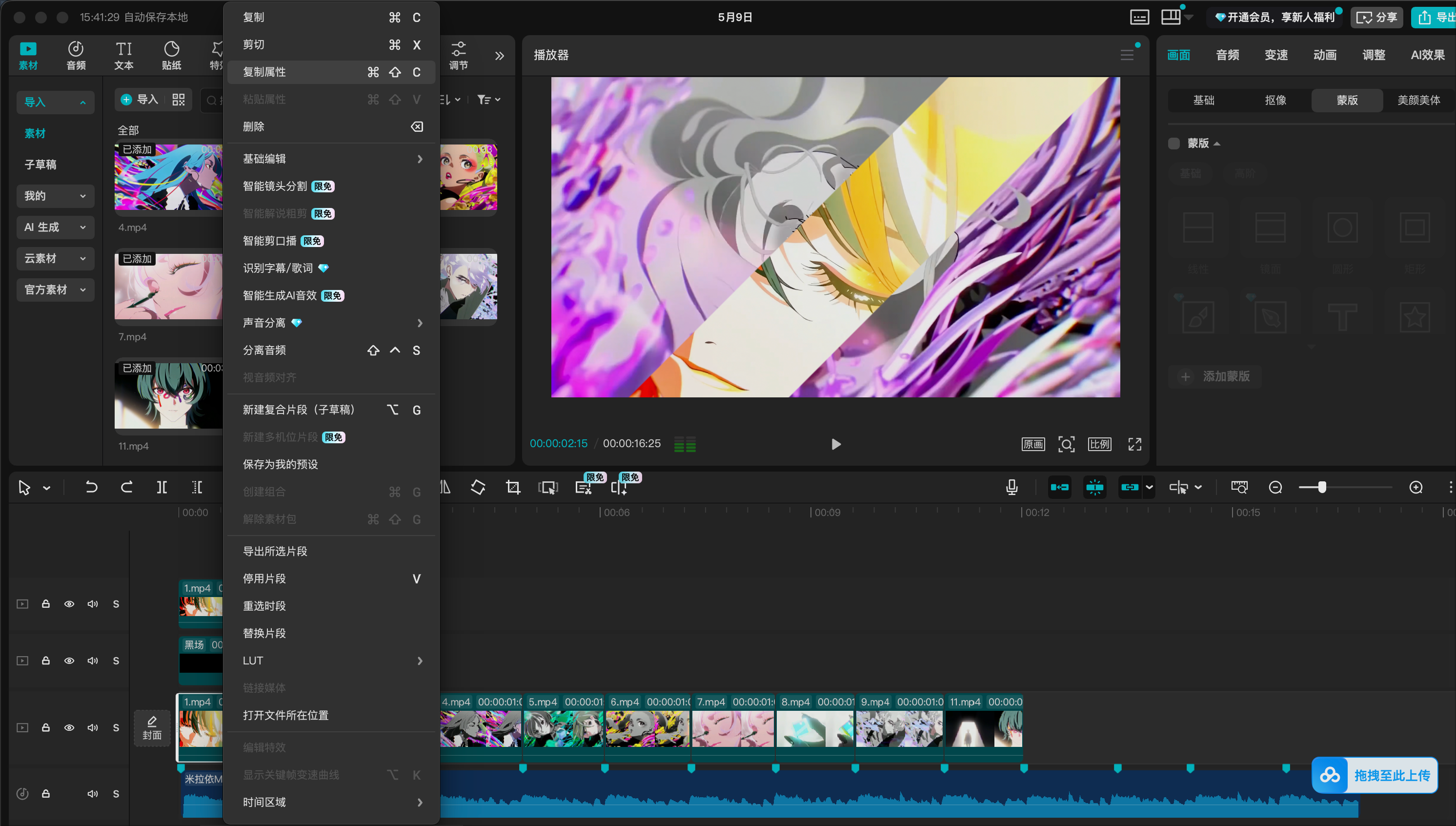The height and width of the screenshot is (826, 1456).
Task: Toggle the main track magnet snapping
Action: click(1059, 487)
